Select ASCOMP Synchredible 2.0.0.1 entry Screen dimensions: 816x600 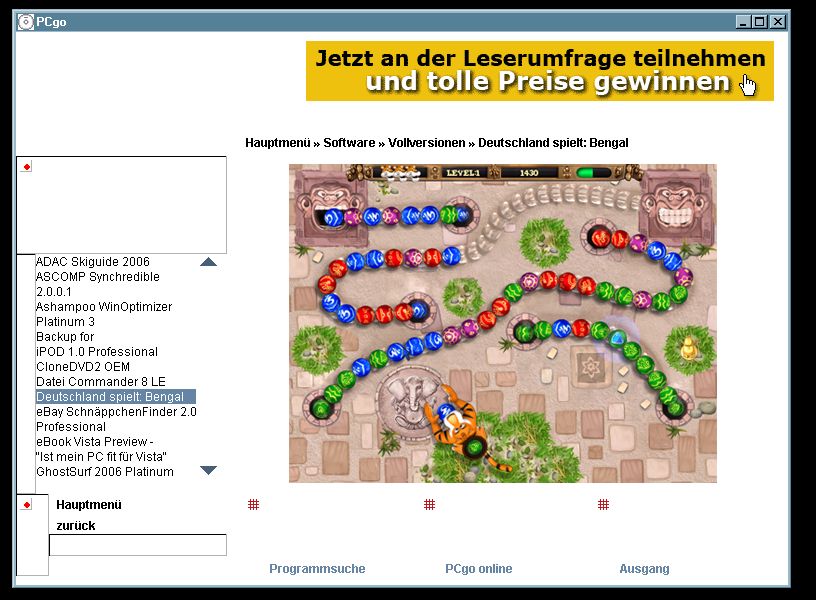pyautogui.click(x=98, y=284)
